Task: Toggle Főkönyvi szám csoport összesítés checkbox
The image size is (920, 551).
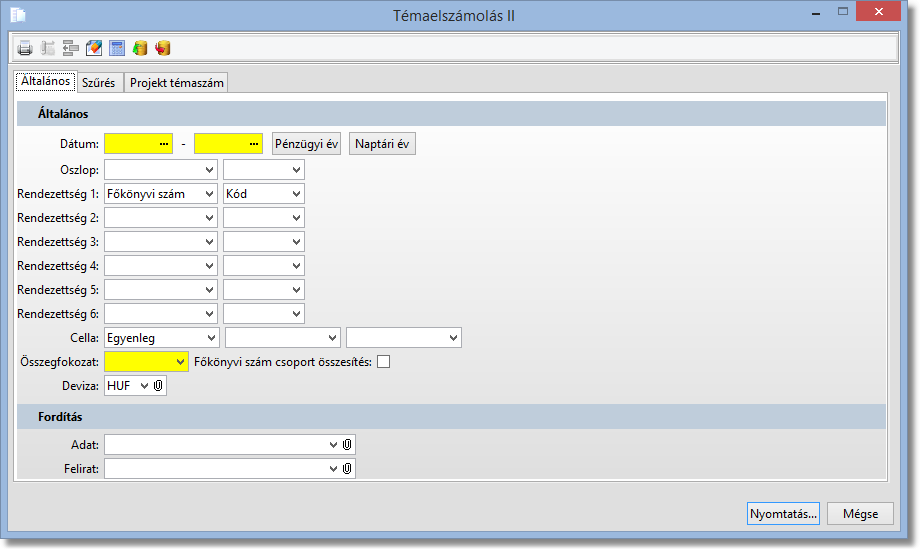Action: click(x=383, y=362)
